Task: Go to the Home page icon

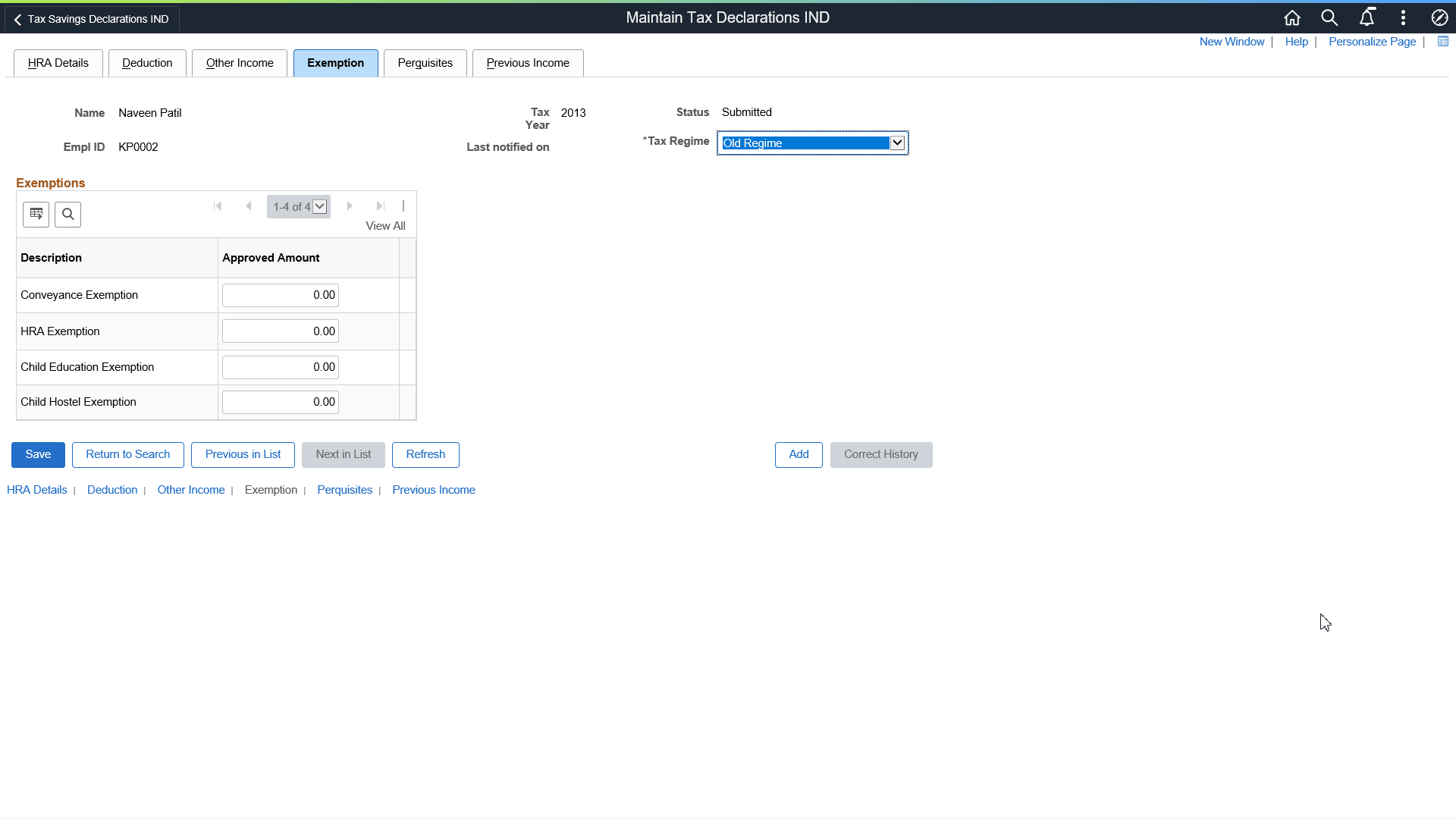Action: point(1292,18)
